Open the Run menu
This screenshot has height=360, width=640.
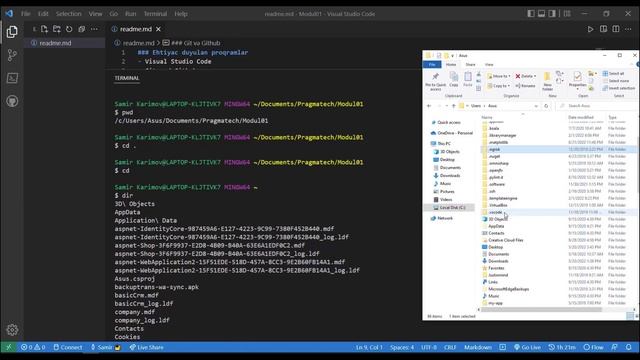pos(131,13)
